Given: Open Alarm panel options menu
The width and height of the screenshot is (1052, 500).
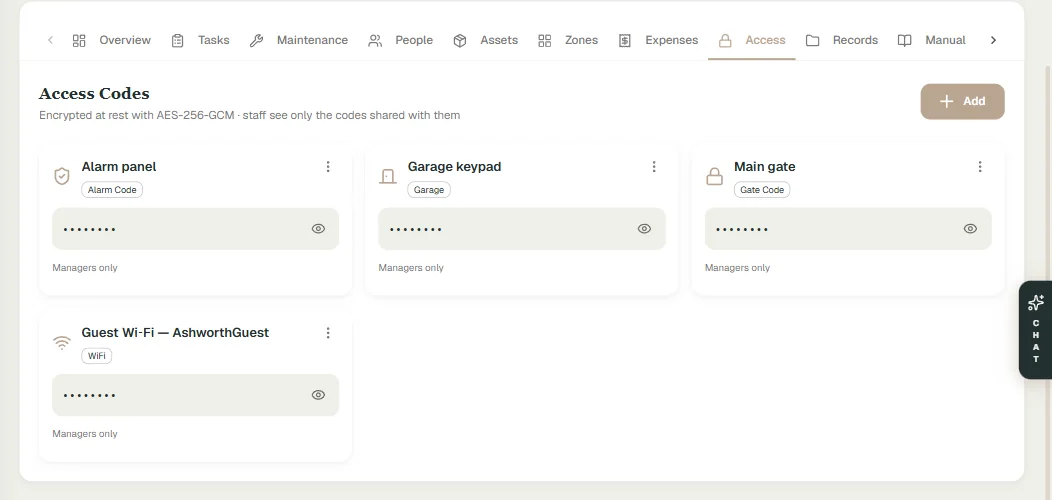Looking at the screenshot, I should coord(328,166).
